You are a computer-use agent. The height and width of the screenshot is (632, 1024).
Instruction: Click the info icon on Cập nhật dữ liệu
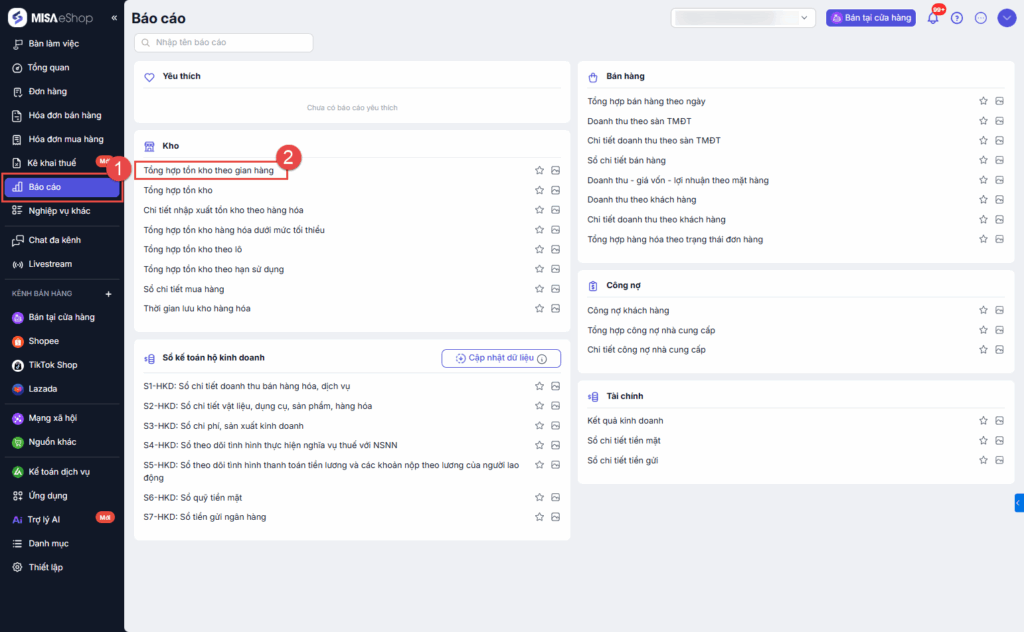[542, 358]
